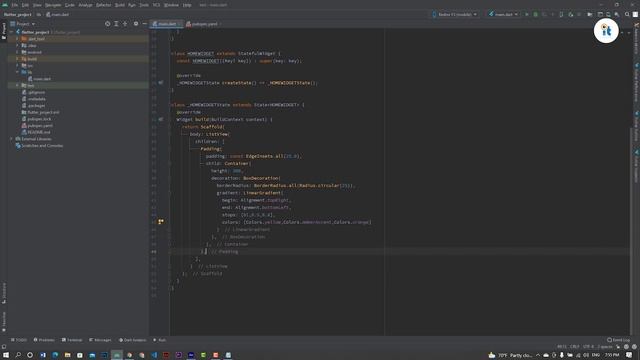Screen dimensions: 640x360
Task: Select README.md in project tree
Action: 36,132
